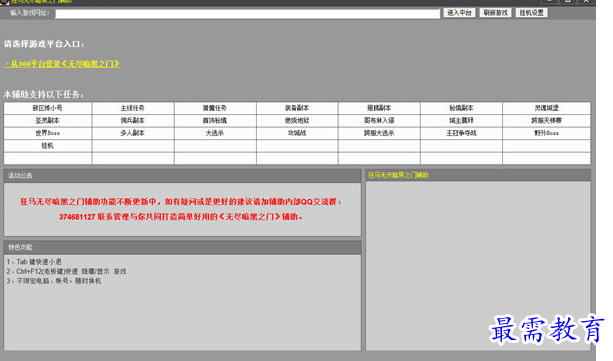Select the 城主膜拜 task cell

[x=461, y=120]
